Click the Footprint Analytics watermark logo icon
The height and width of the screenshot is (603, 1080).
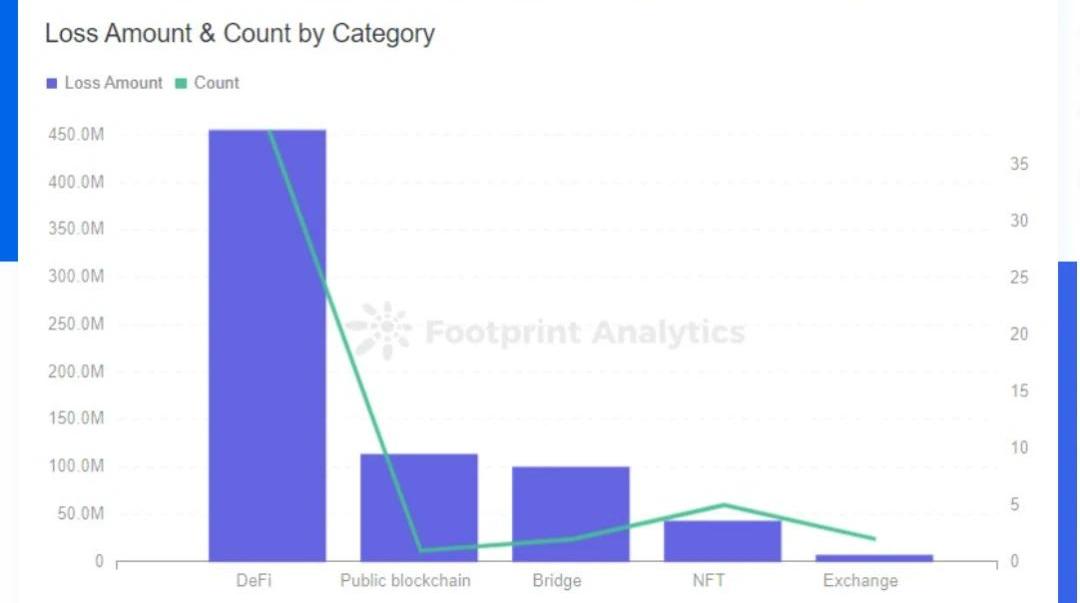(x=379, y=331)
